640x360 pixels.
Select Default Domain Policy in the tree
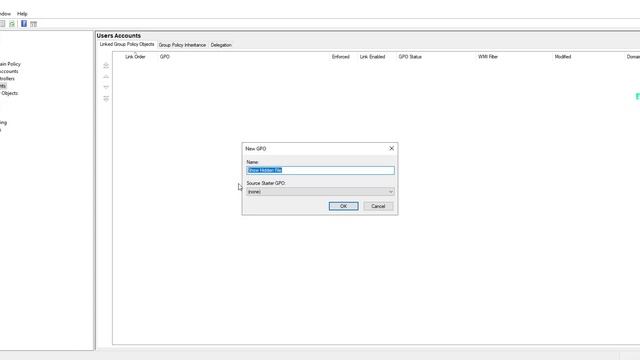coord(10,64)
